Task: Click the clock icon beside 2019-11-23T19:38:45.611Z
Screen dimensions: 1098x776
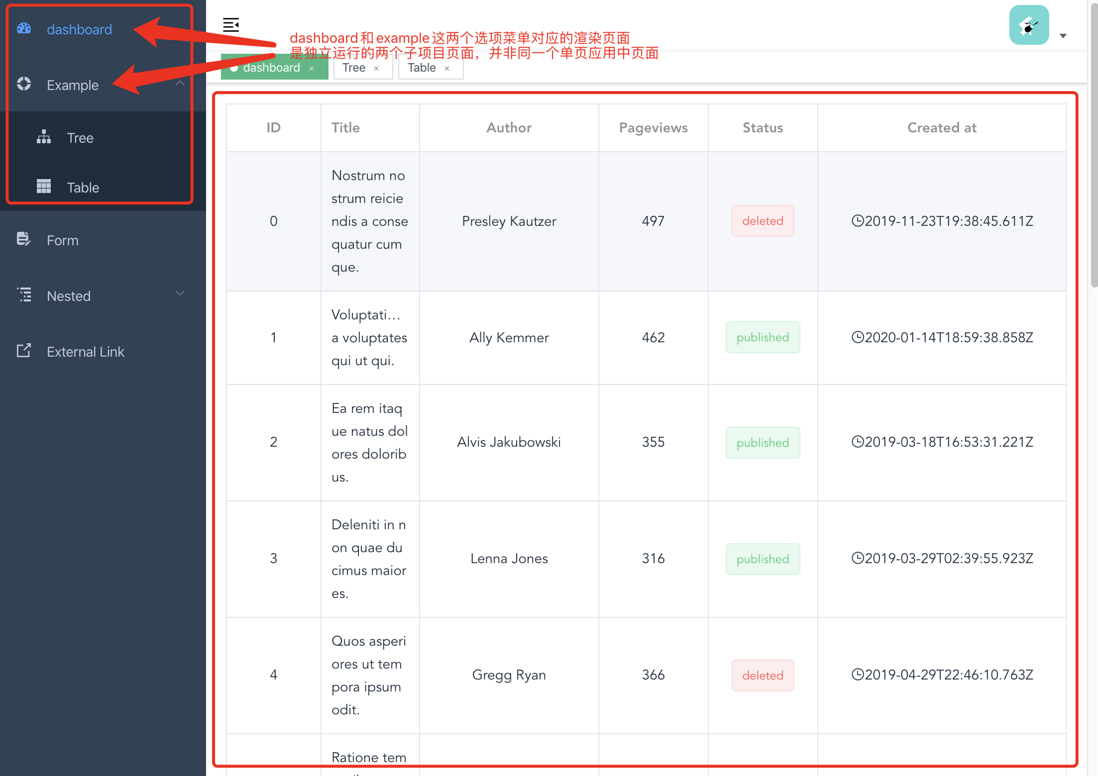Action: click(857, 221)
